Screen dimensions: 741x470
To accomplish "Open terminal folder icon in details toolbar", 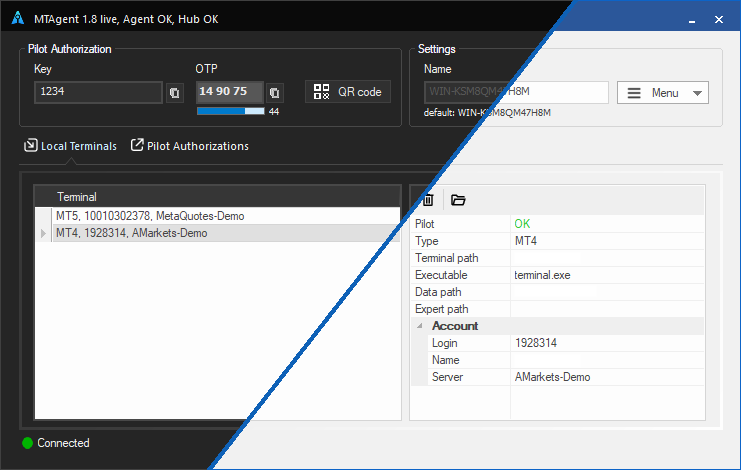I will point(458,200).
